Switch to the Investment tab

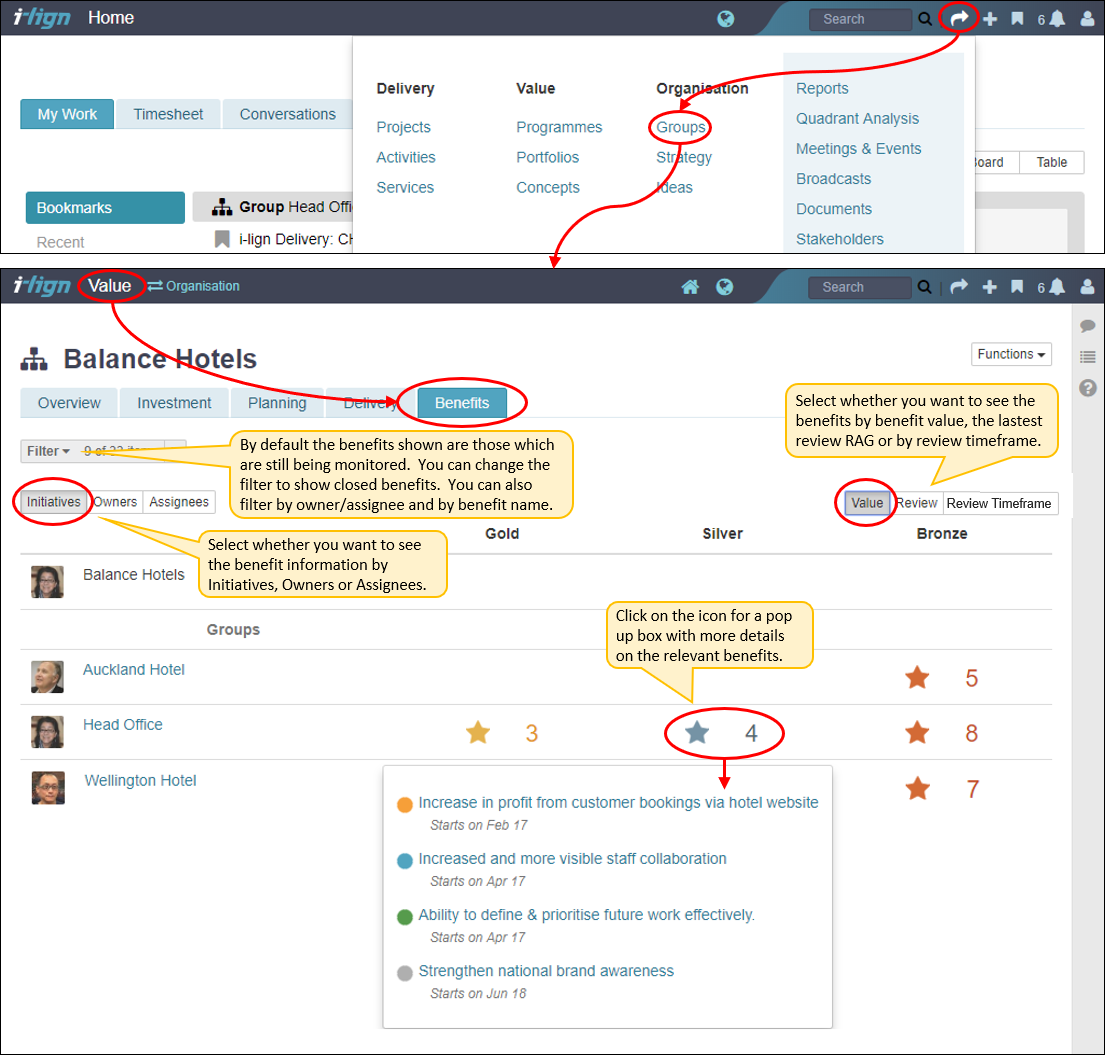click(174, 403)
